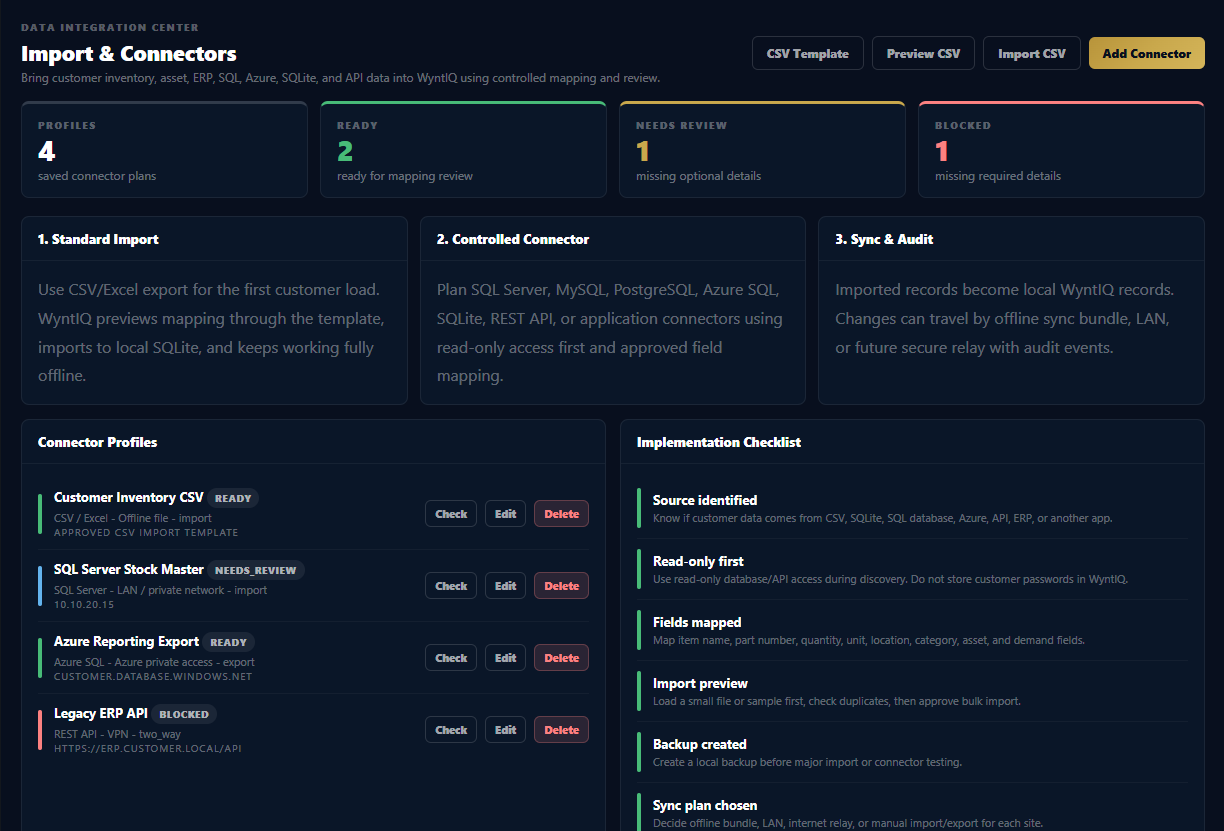Edit the Azure Reporting Export profile
This screenshot has height=831, width=1224.
(506, 658)
